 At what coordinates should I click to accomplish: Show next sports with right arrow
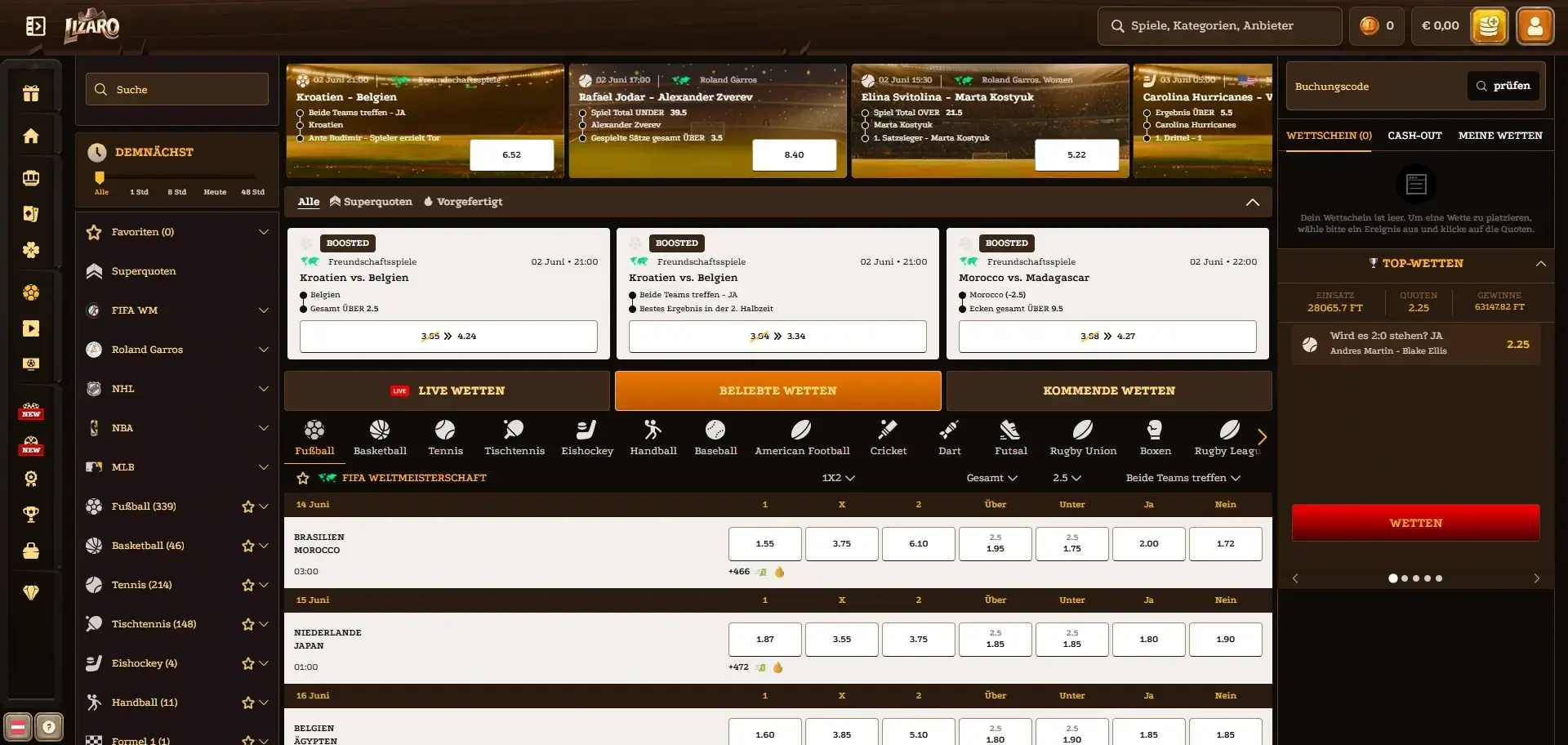[1262, 437]
